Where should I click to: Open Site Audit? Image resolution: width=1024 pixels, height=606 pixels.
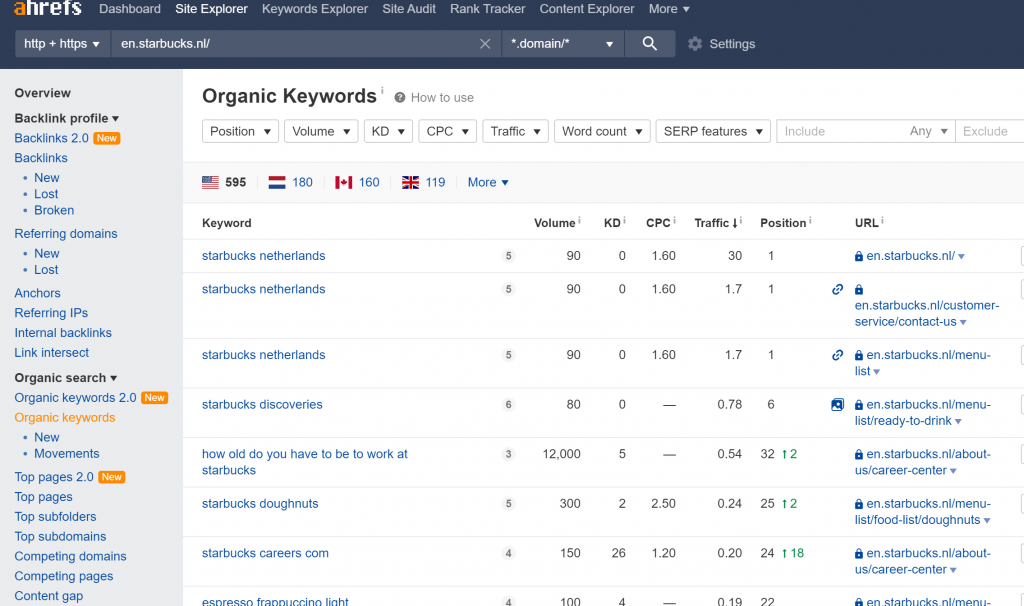pyautogui.click(x=409, y=8)
